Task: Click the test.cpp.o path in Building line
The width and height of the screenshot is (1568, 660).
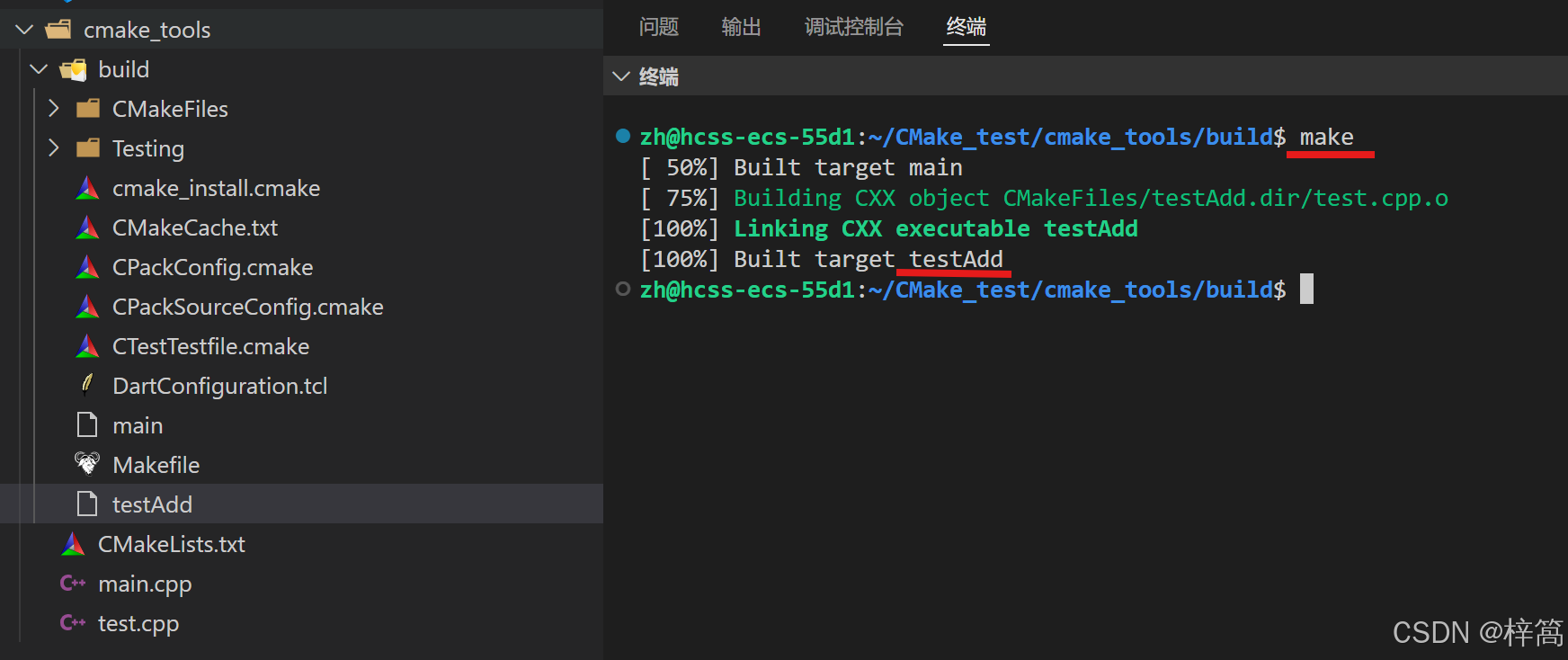Action: click(x=1380, y=198)
